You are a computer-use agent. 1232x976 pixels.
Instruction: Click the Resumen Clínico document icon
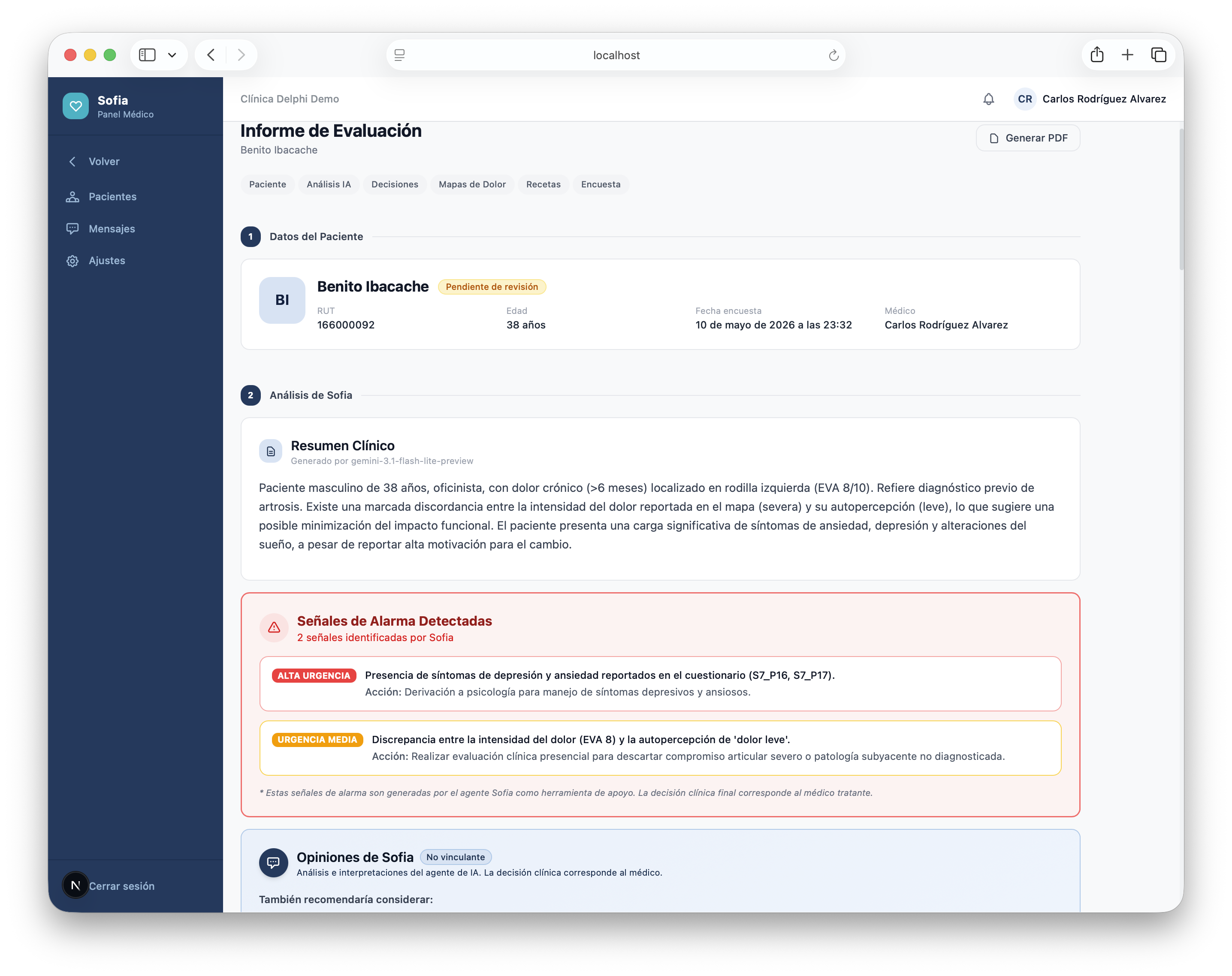[271, 451]
